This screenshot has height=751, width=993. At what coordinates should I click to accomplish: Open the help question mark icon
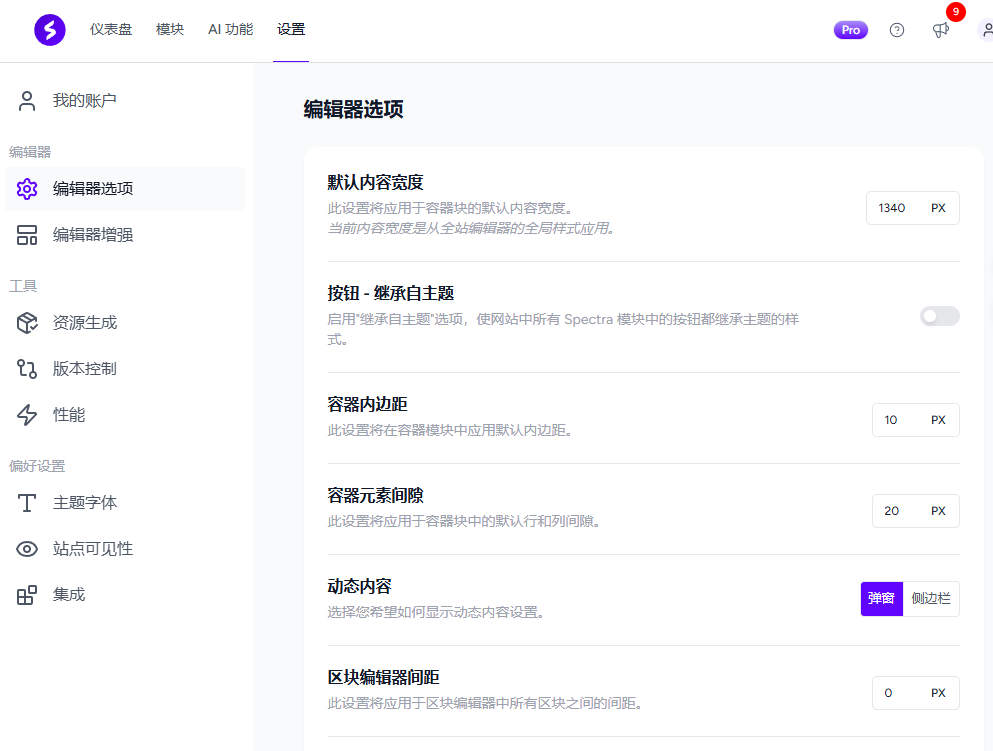(897, 30)
